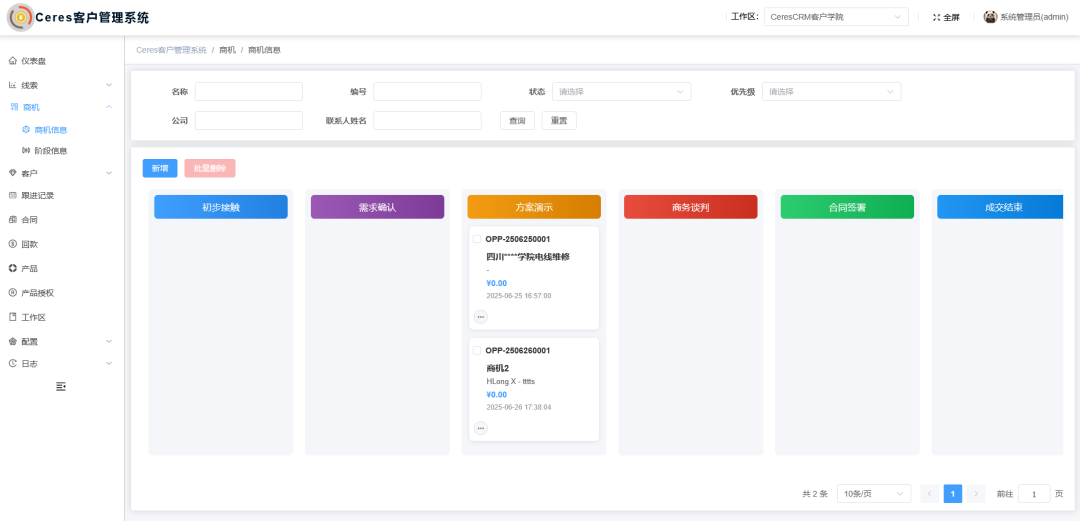The image size is (1080, 521).
Task: Open the 优先级 priority dropdown
Action: 831,92
